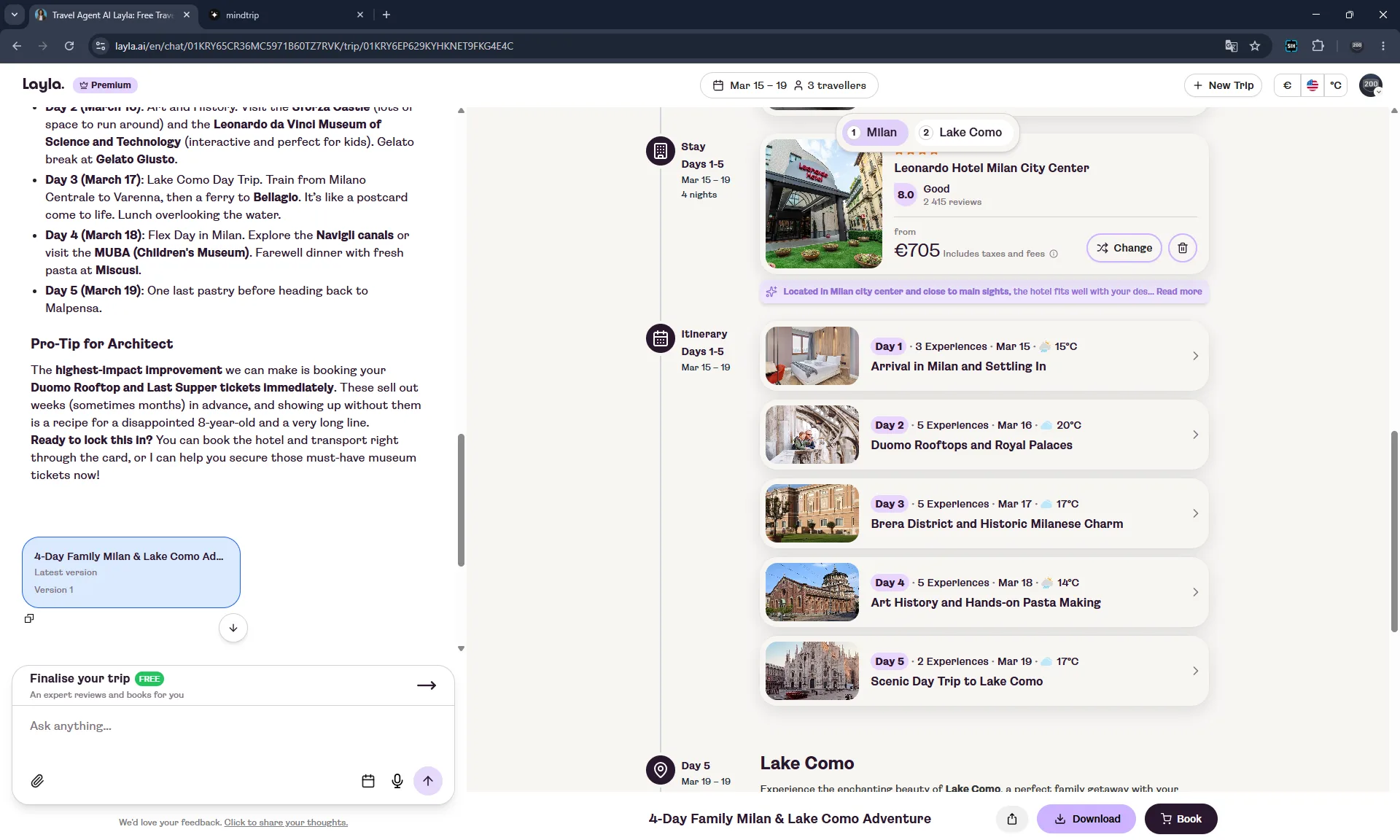
Task: Click the Download button
Action: (1086, 819)
